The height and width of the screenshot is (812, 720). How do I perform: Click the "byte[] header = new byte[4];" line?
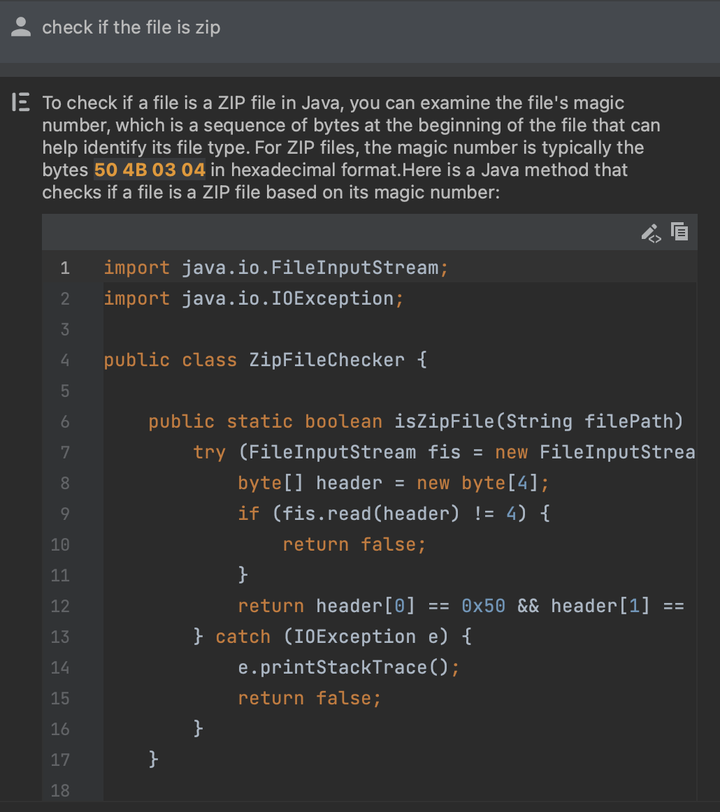tap(393, 483)
